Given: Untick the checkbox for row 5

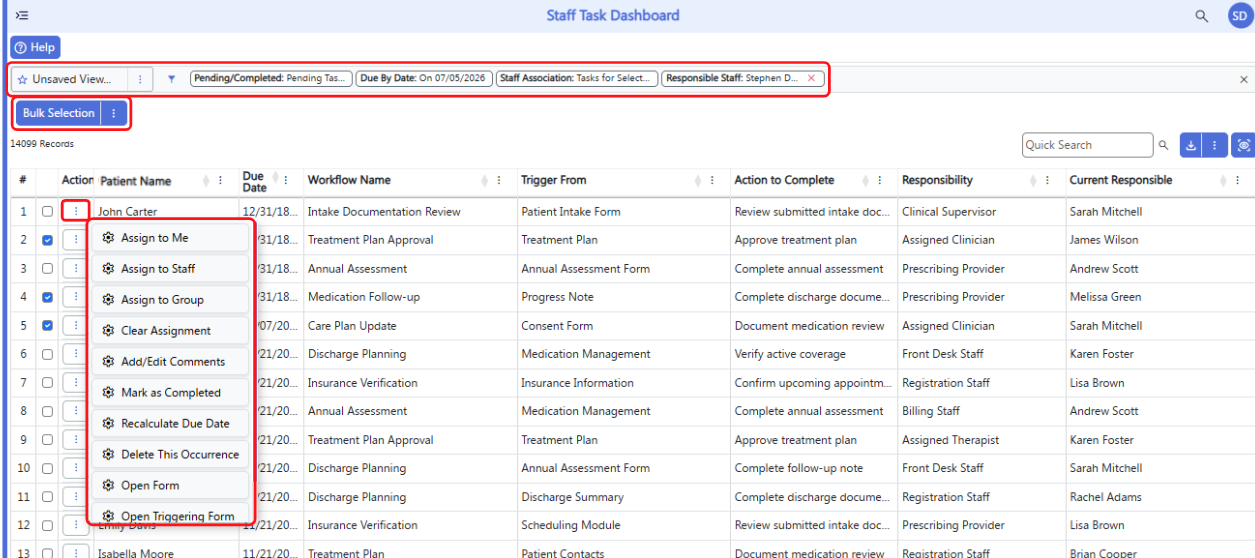Looking at the screenshot, I should pyautogui.click(x=47, y=326).
